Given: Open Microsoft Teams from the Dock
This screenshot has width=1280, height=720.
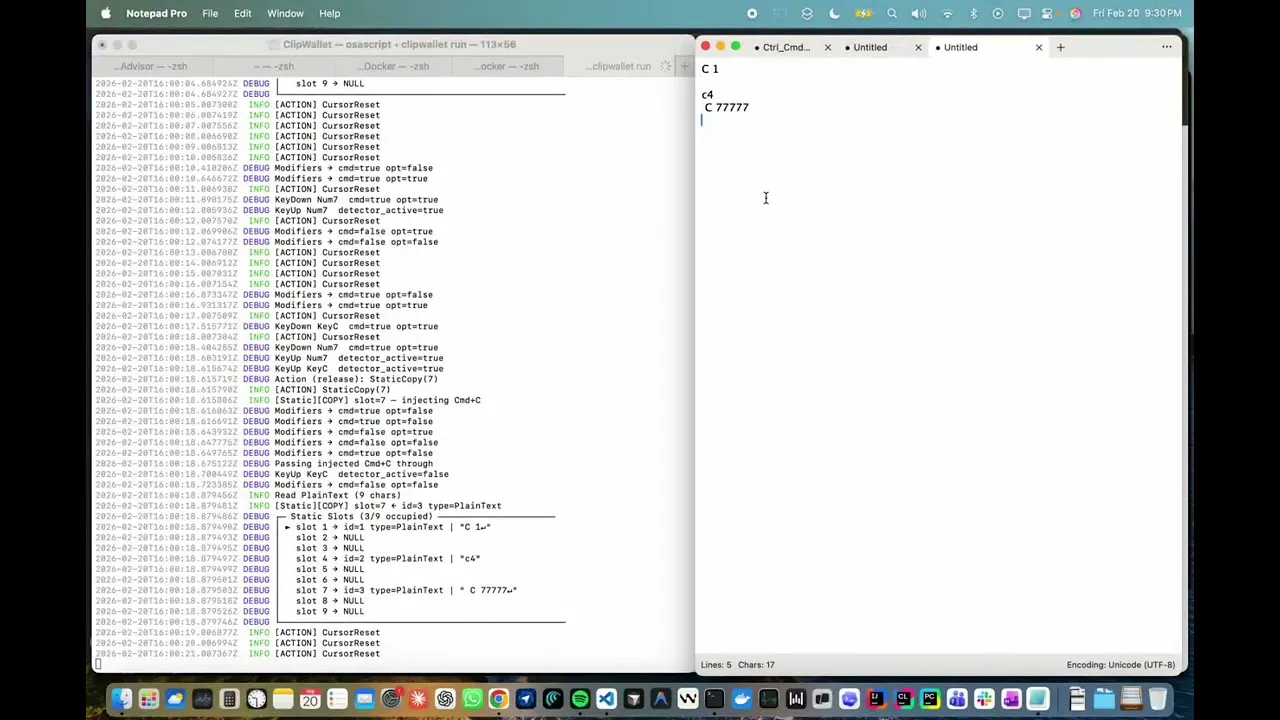Looking at the screenshot, I should tap(957, 699).
